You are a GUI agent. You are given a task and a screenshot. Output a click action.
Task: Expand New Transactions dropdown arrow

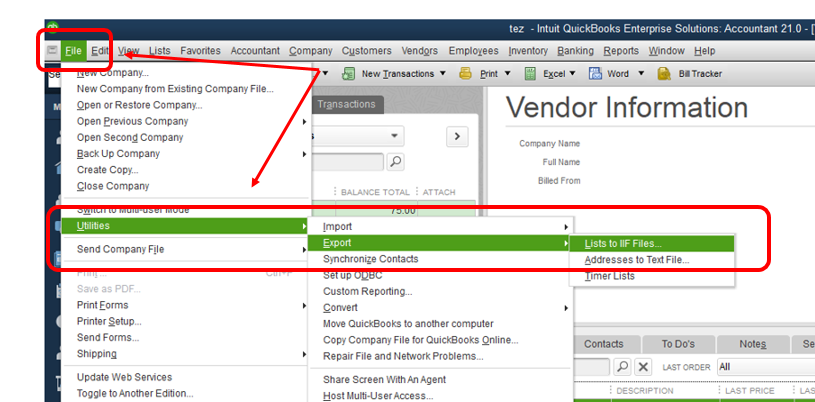coord(443,74)
